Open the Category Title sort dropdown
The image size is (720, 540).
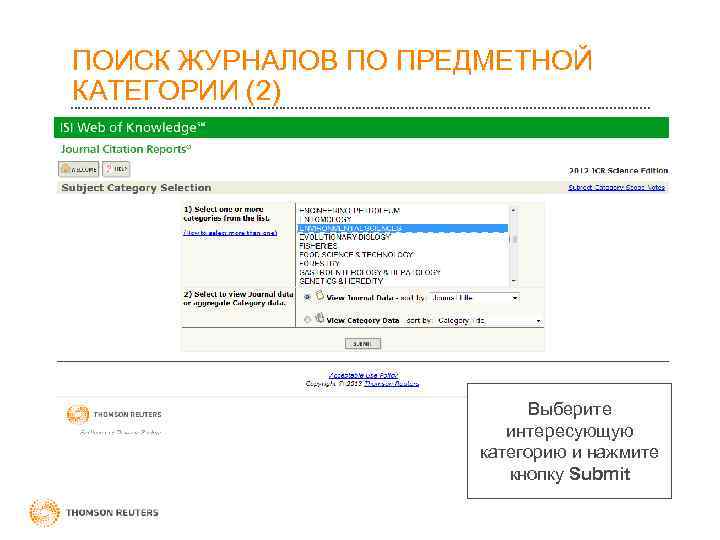(x=489, y=320)
